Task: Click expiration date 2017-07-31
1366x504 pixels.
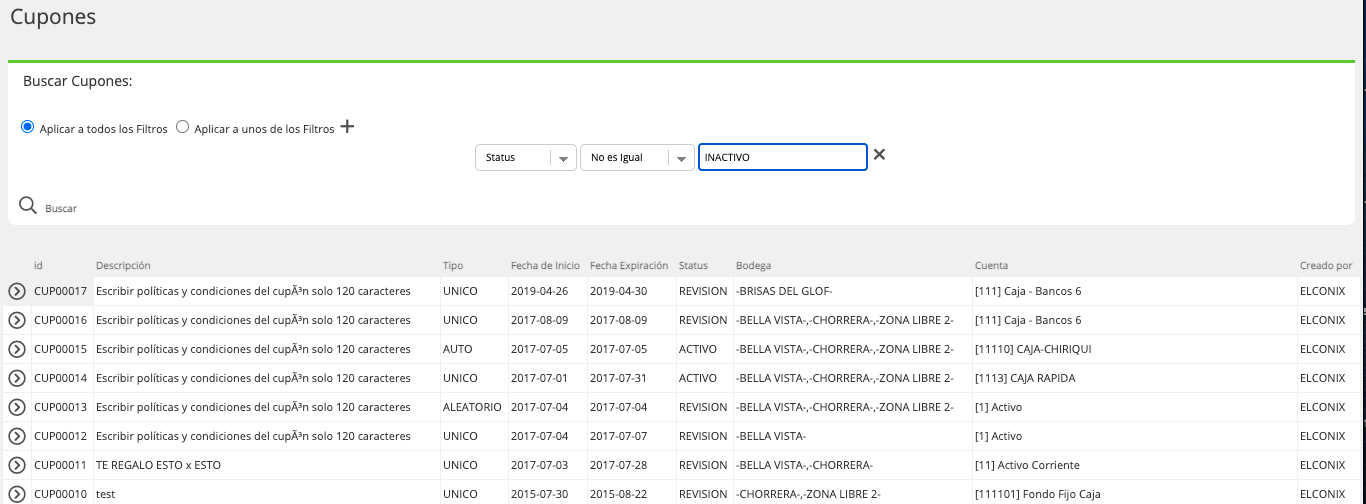Action: pyautogui.click(x=619, y=378)
